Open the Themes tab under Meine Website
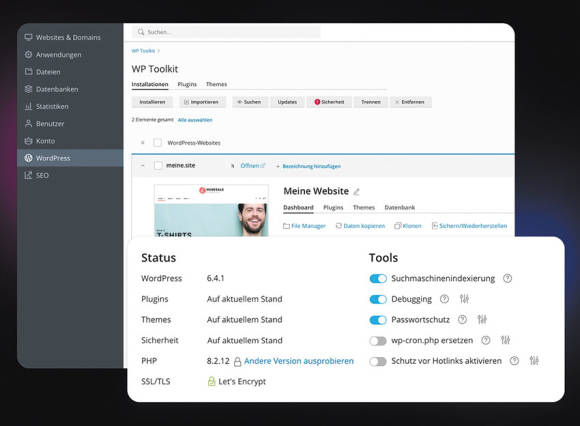Viewport: 580px width, 426px height. pos(364,207)
